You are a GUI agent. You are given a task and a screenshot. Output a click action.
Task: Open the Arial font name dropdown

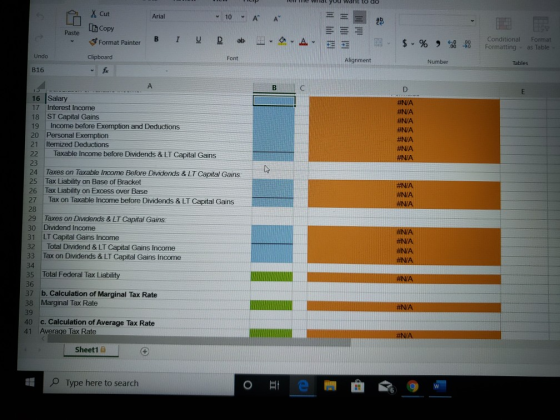[217, 17]
